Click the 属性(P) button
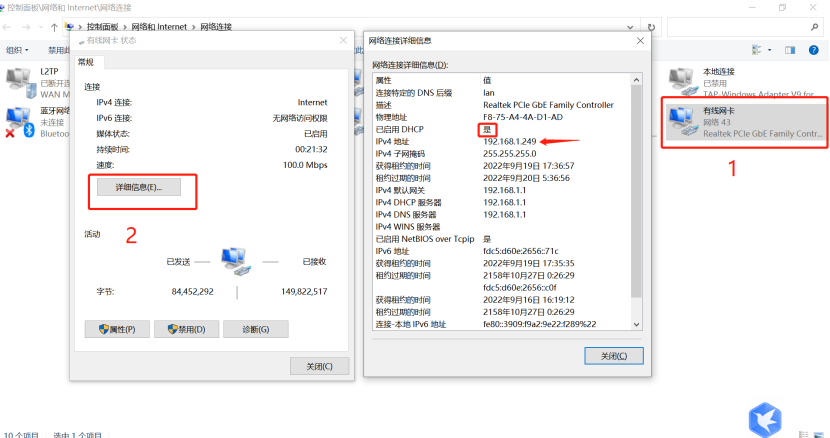This screenshot has width=830, height=438. (x=117, y=329)
